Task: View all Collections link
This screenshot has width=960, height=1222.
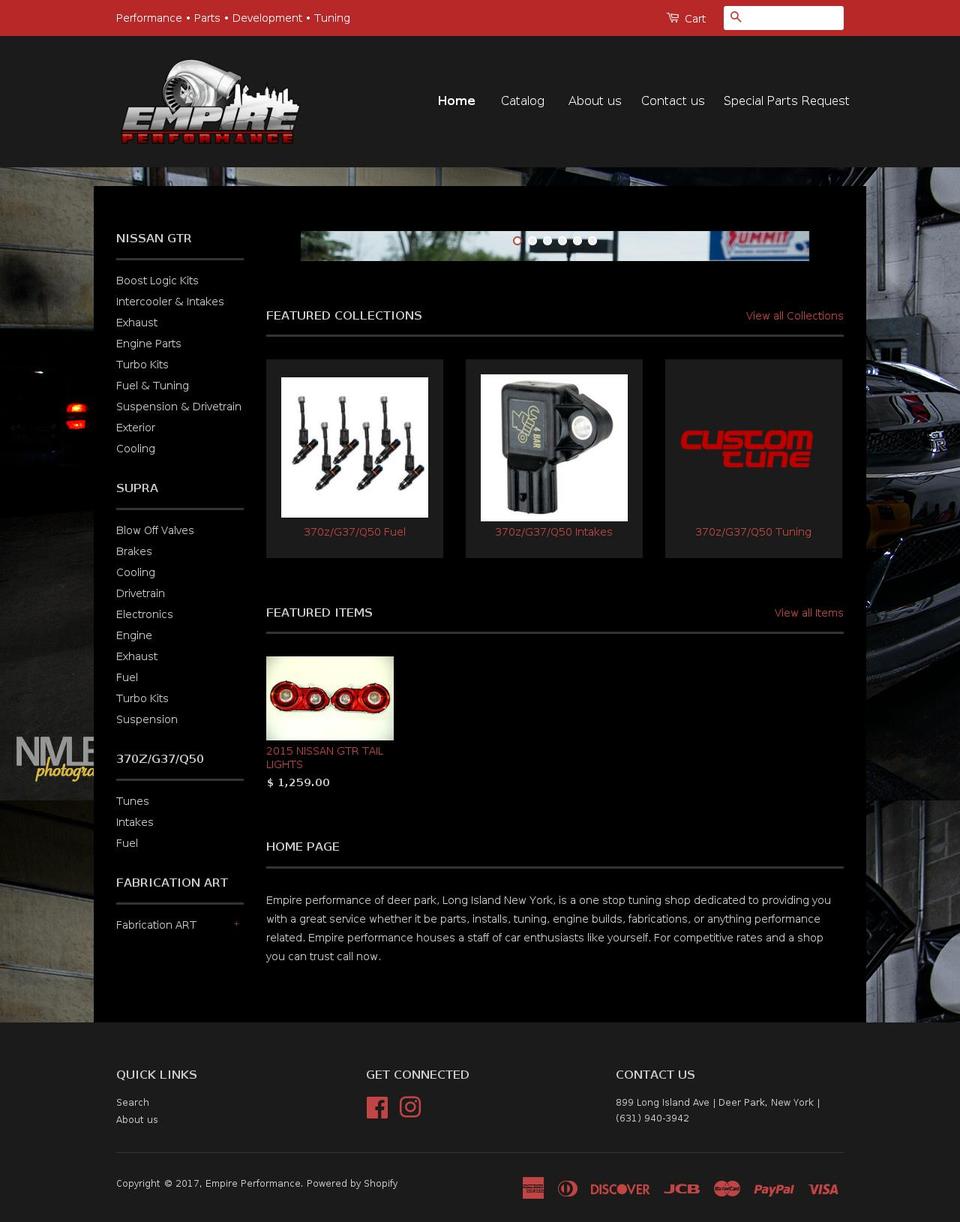Action: [x=794, y=316]
